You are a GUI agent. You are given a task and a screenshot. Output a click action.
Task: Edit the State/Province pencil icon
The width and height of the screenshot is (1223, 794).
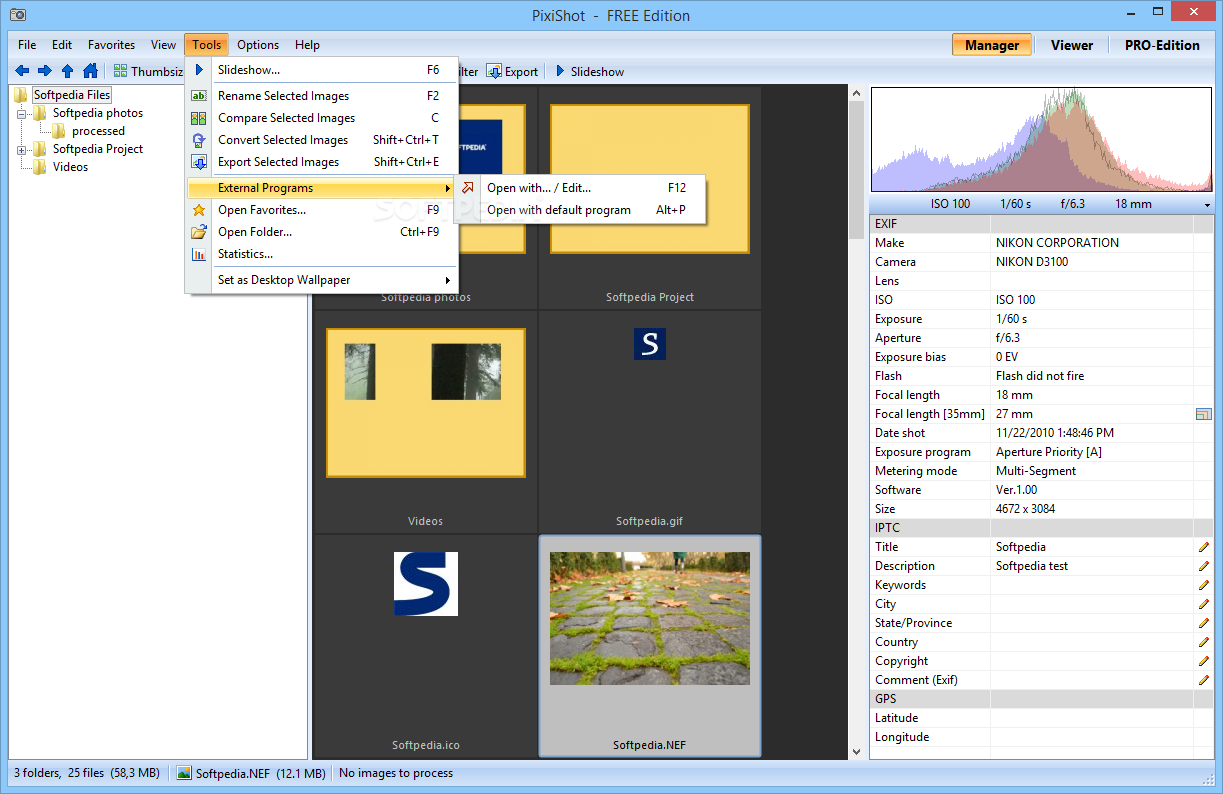(x=1204, y=623)
